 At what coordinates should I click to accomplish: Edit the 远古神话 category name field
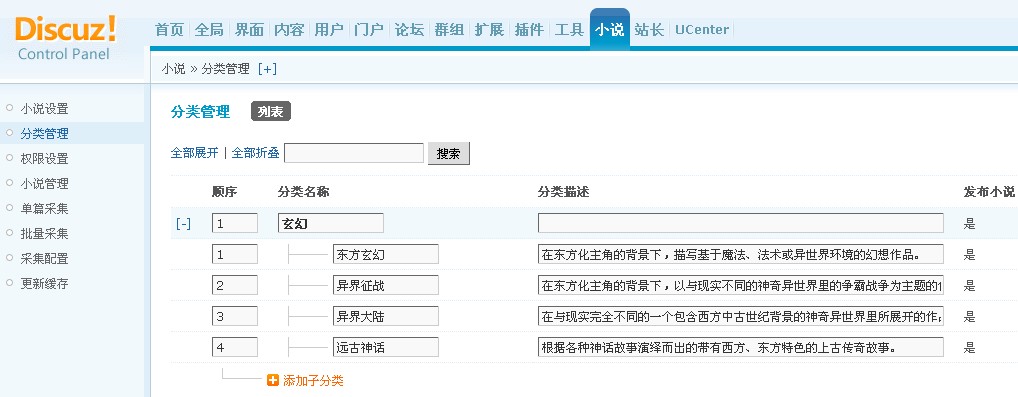coord(386,348)
